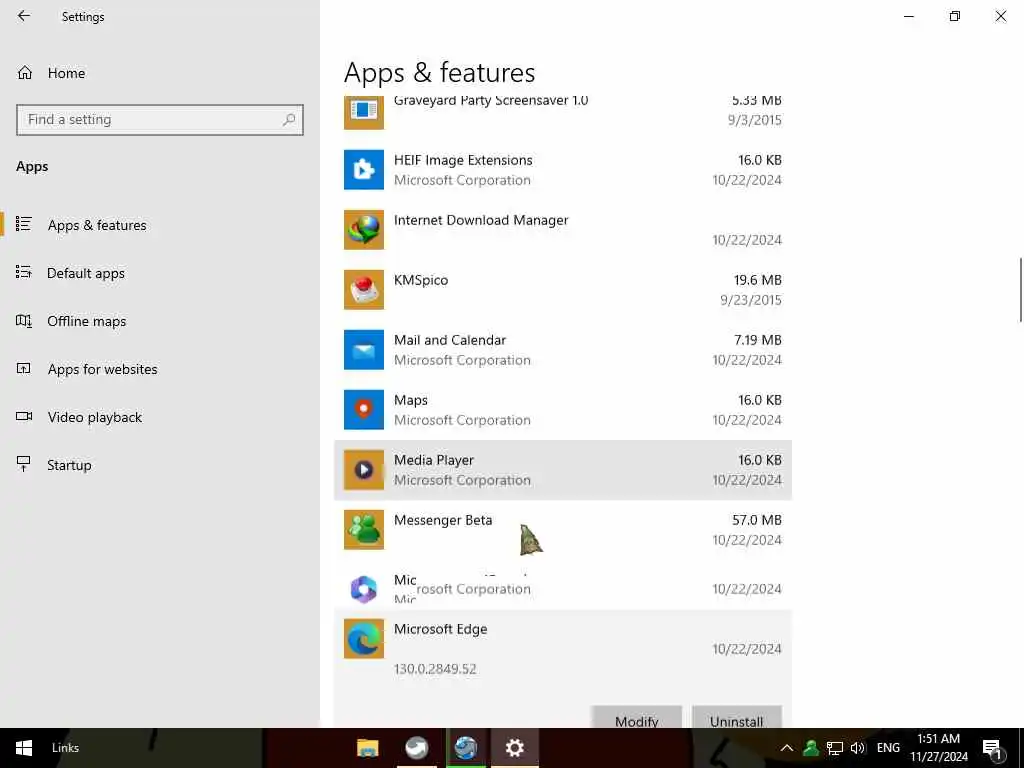Click the Microsoft 365 app icon
The width and height of the screenshot is (1024, 768).
pos(364,589)
